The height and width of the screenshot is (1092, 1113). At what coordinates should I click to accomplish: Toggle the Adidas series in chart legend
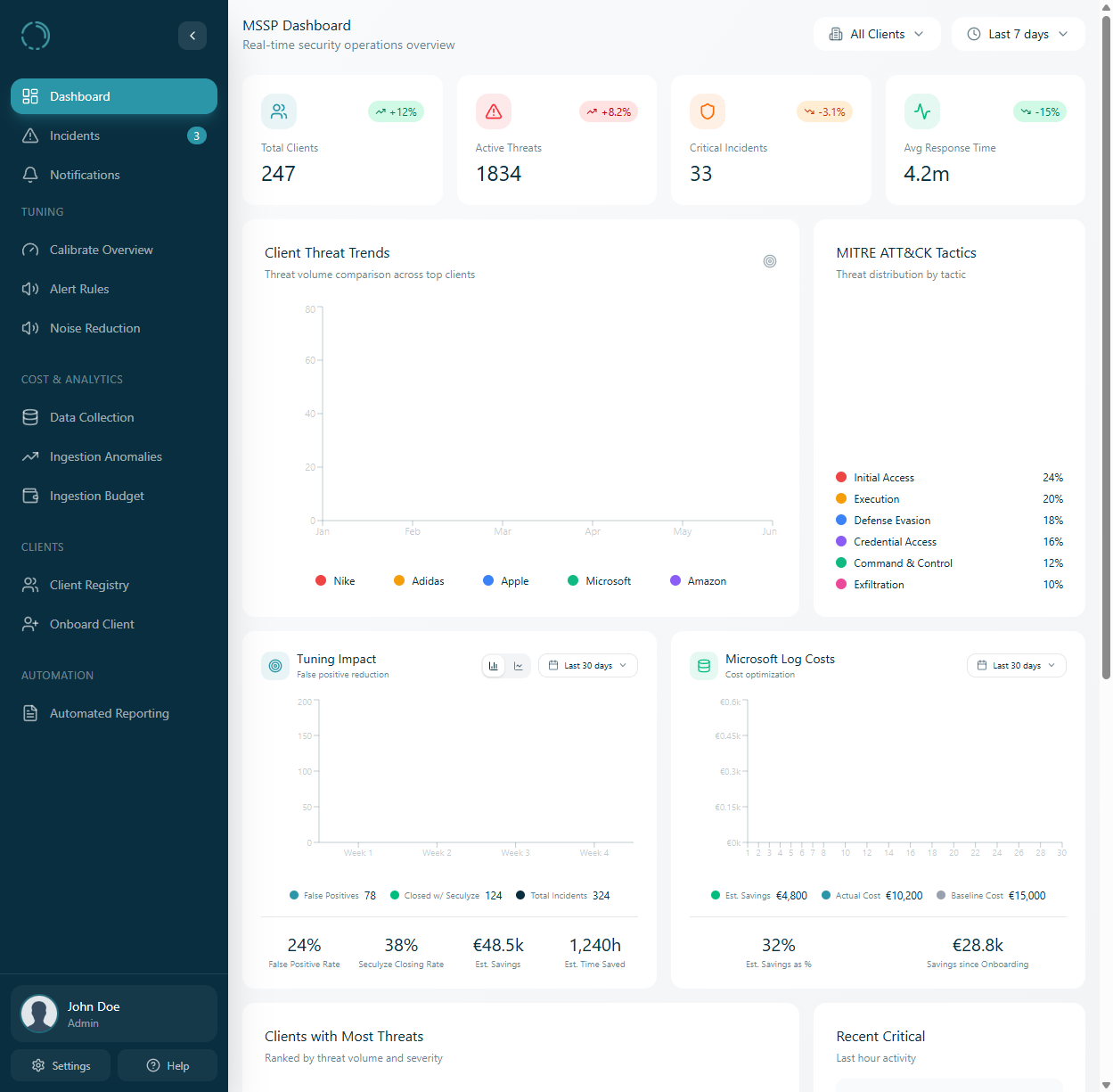coord(419,580)
